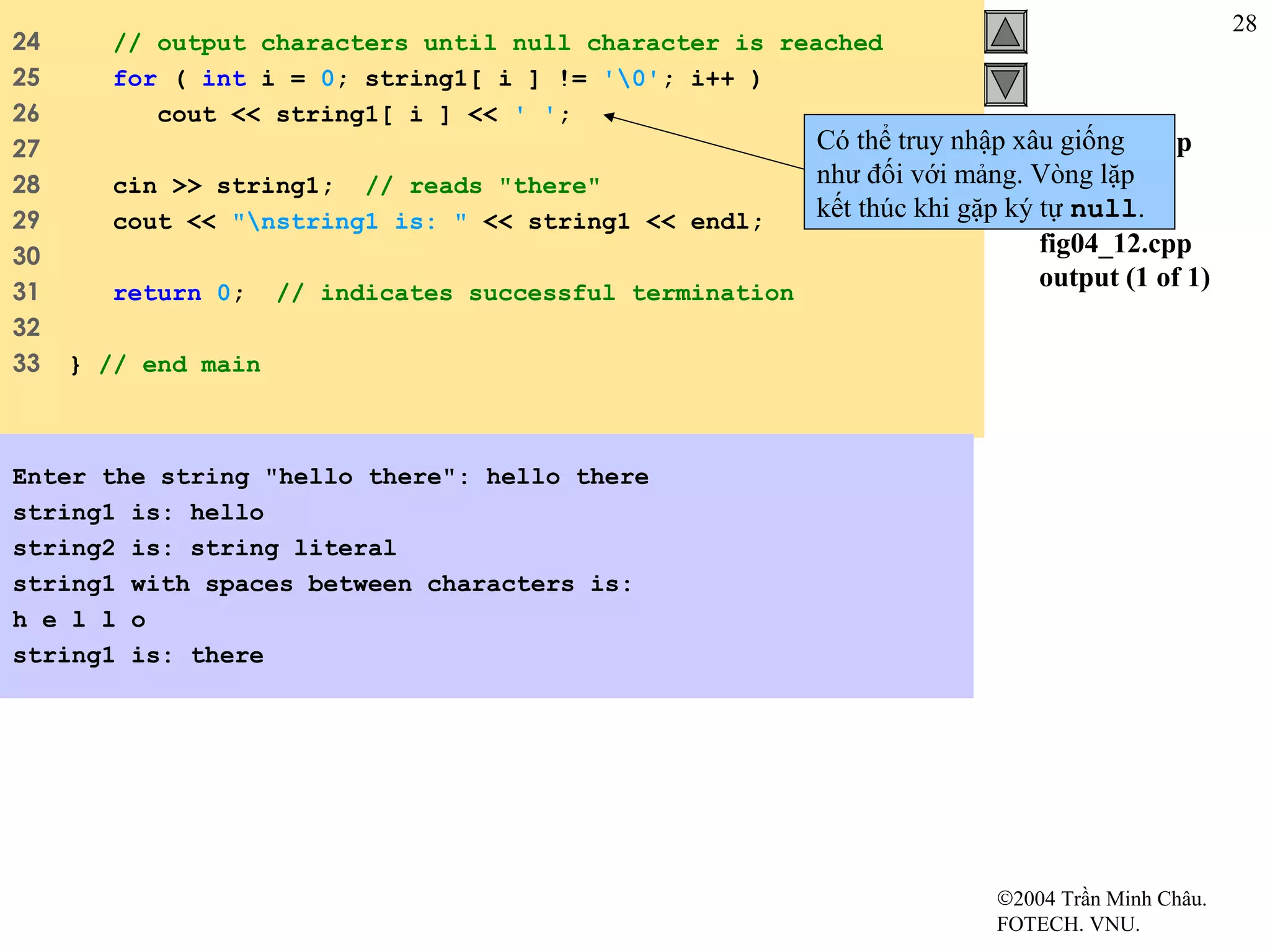1270x952 pixels.
Task: Click the up arrow navigation button
Action: point(1005,32)
